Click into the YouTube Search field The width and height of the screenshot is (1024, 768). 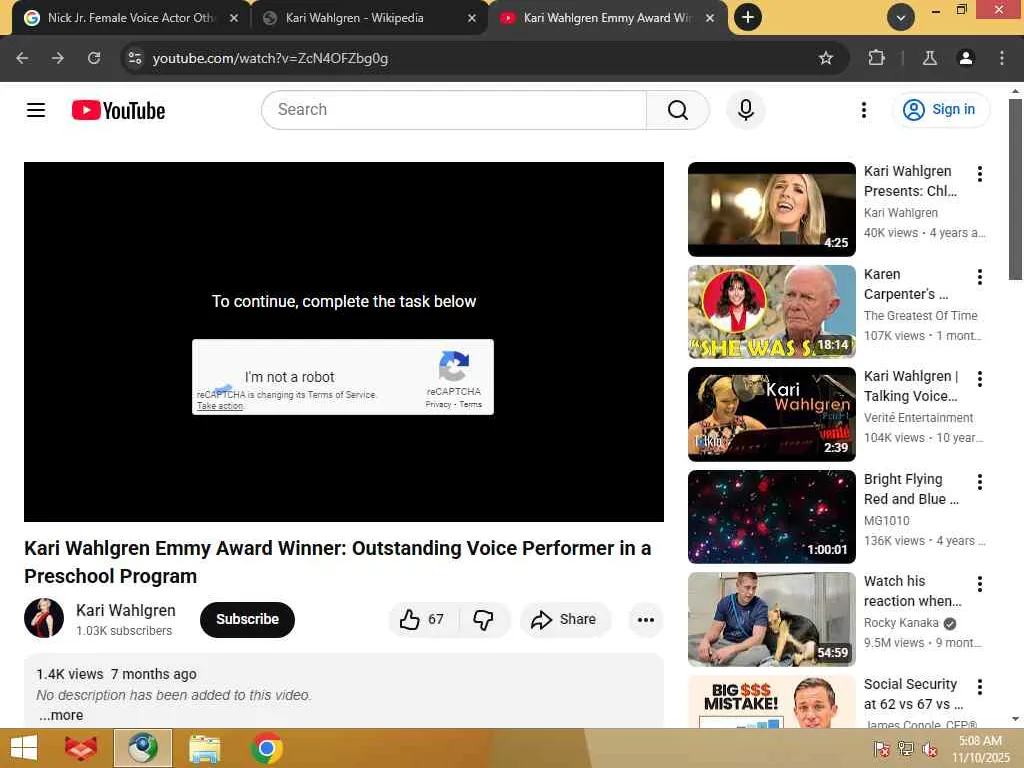pos(454,110)
